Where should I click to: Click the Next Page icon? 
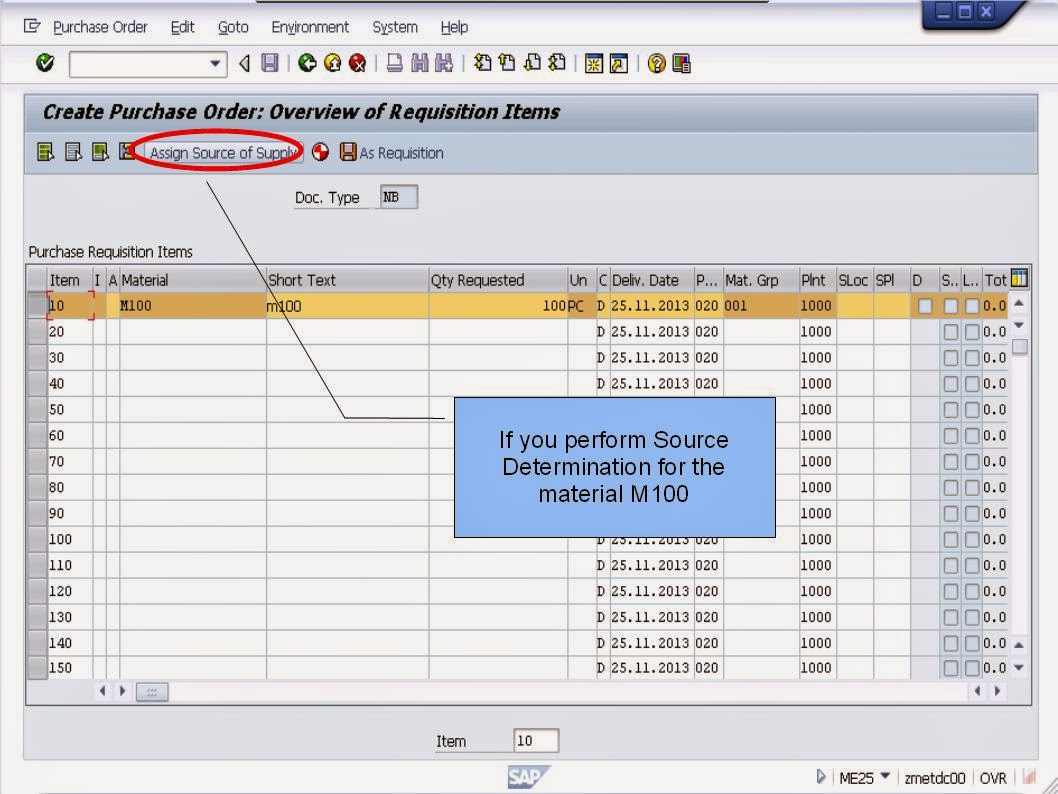pyautogui.click(x=532, y=63)
